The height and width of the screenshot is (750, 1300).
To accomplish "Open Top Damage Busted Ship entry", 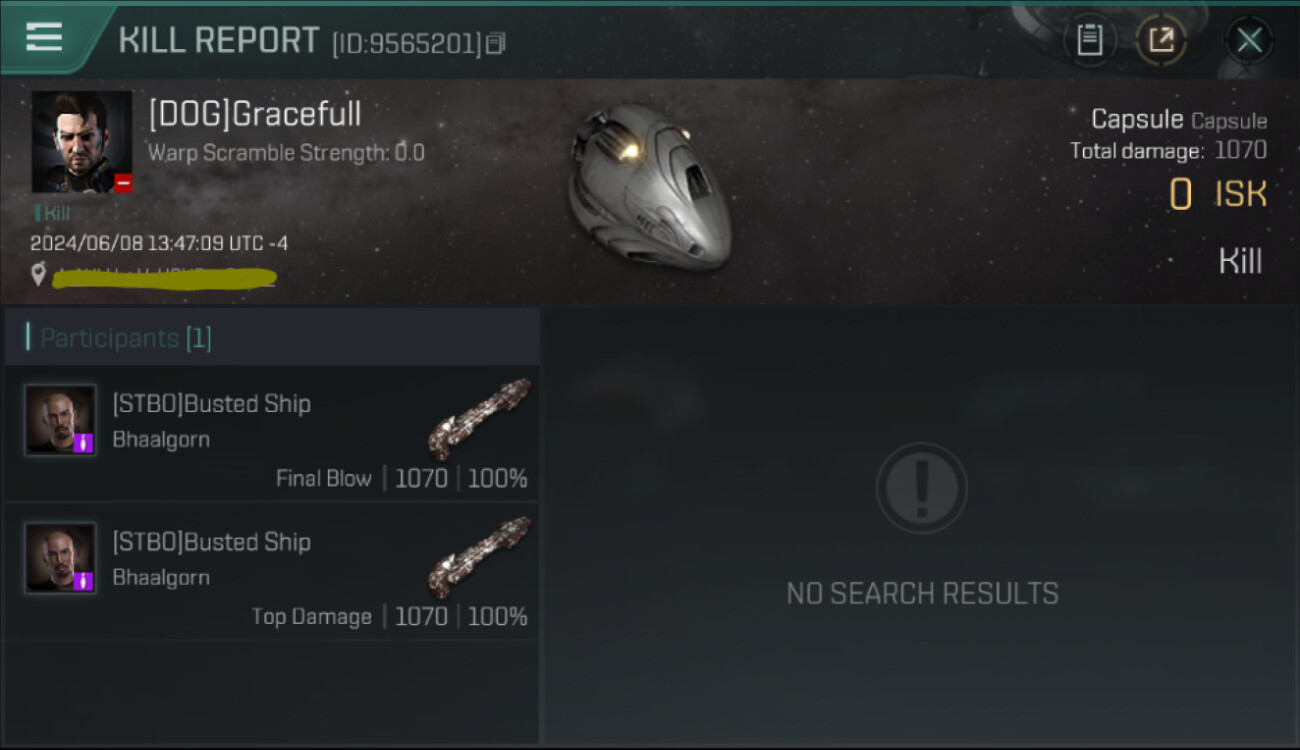I will point(272,572).
